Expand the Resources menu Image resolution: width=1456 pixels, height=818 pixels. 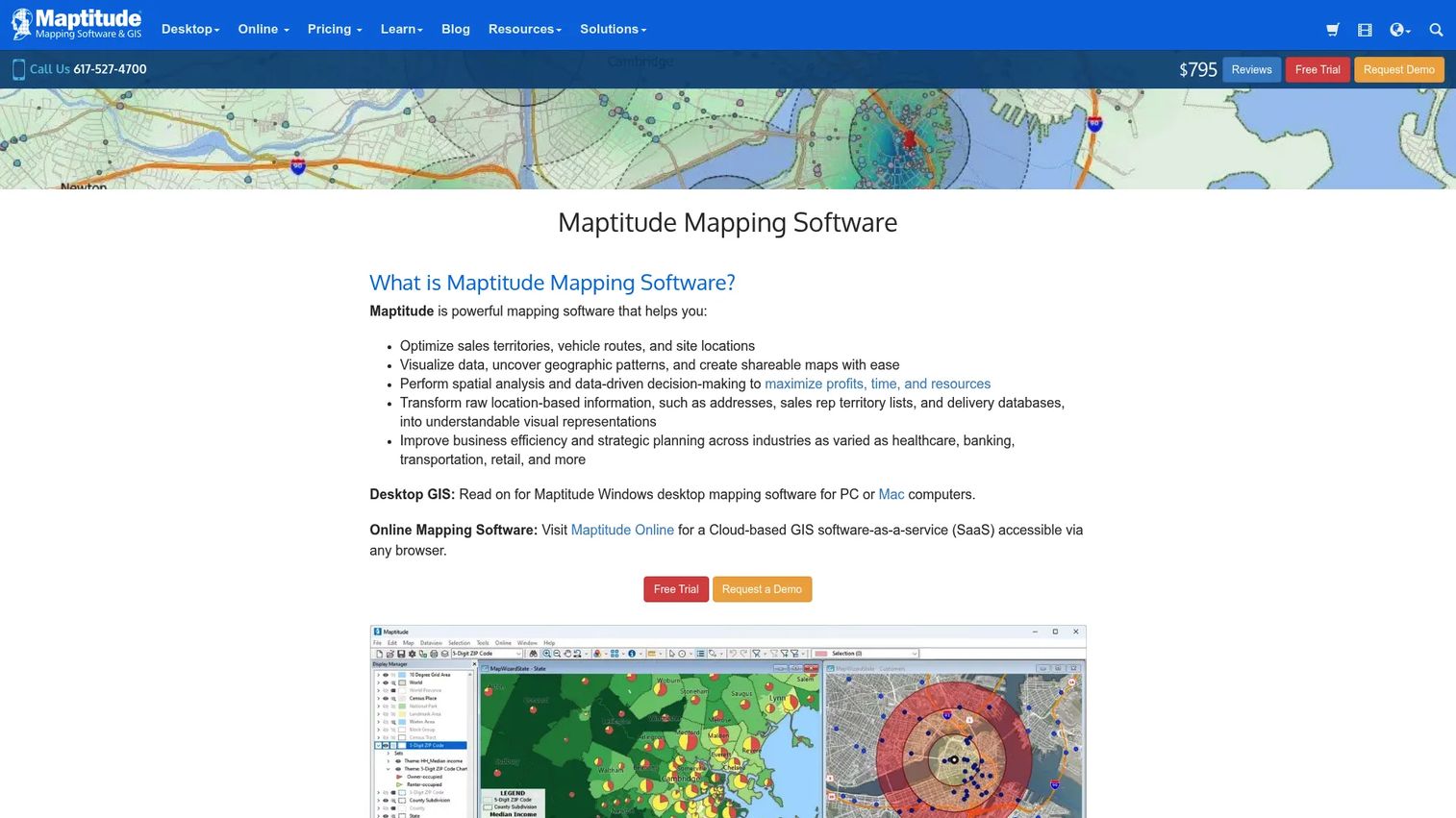click(x=525, y=29)
